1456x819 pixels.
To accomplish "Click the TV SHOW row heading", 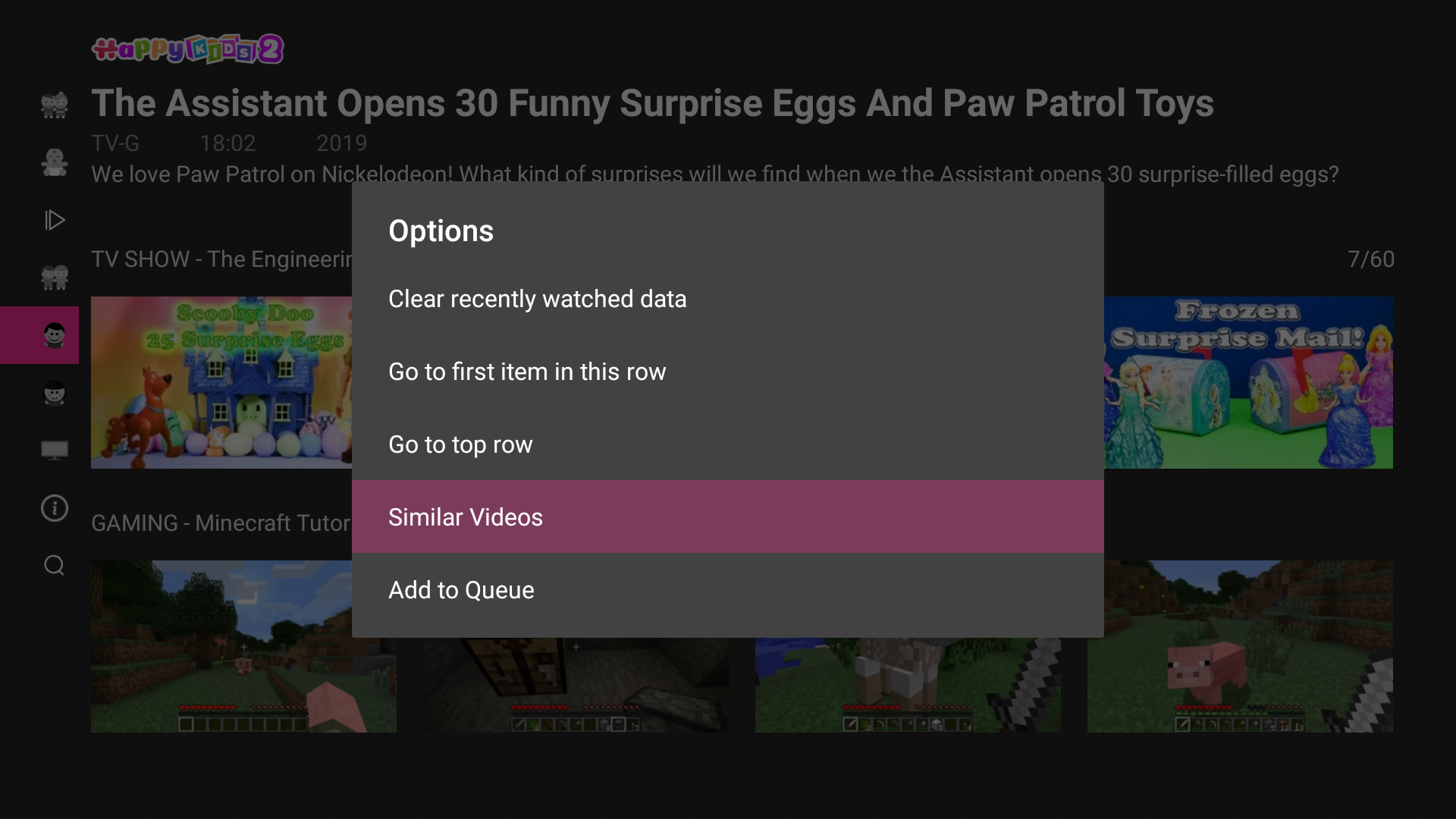I will [221, 259].
